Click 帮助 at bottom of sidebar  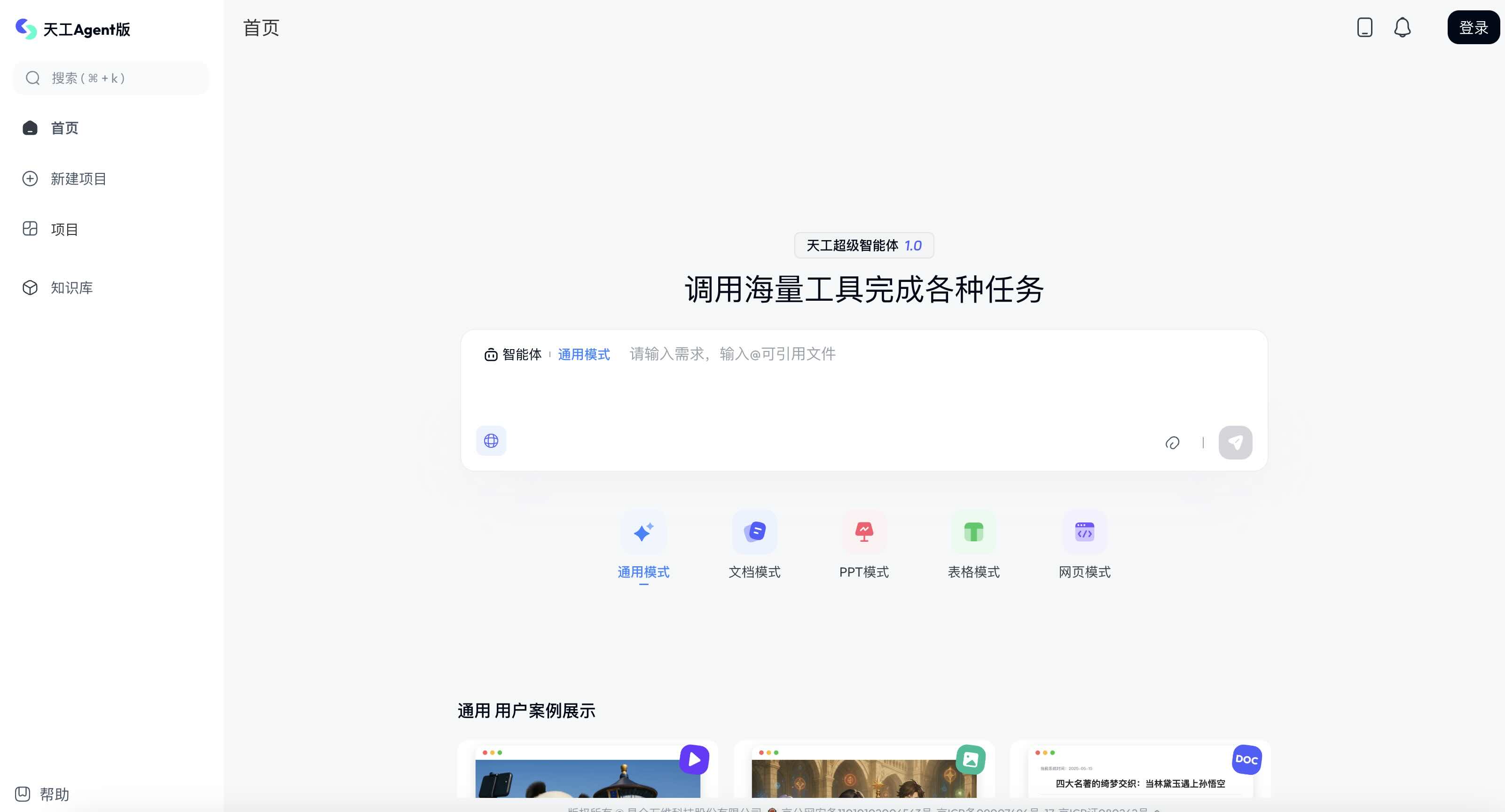coord(54,795)
